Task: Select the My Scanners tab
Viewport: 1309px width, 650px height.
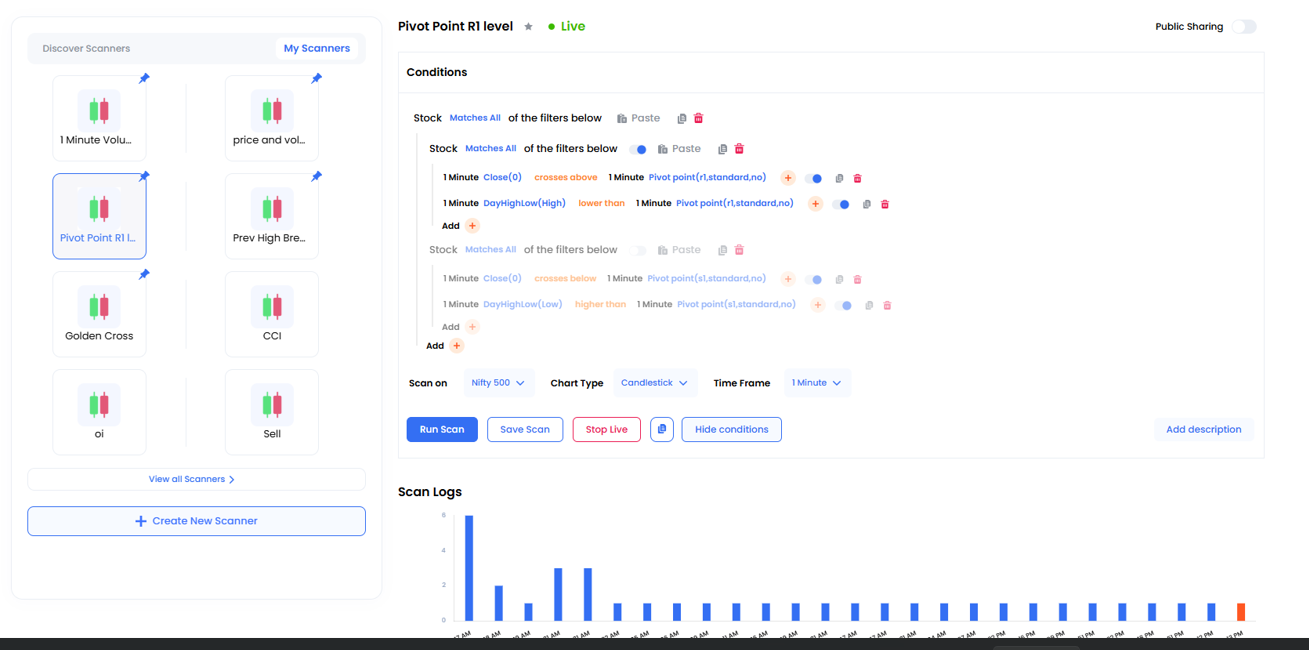Action: (316, 48)
